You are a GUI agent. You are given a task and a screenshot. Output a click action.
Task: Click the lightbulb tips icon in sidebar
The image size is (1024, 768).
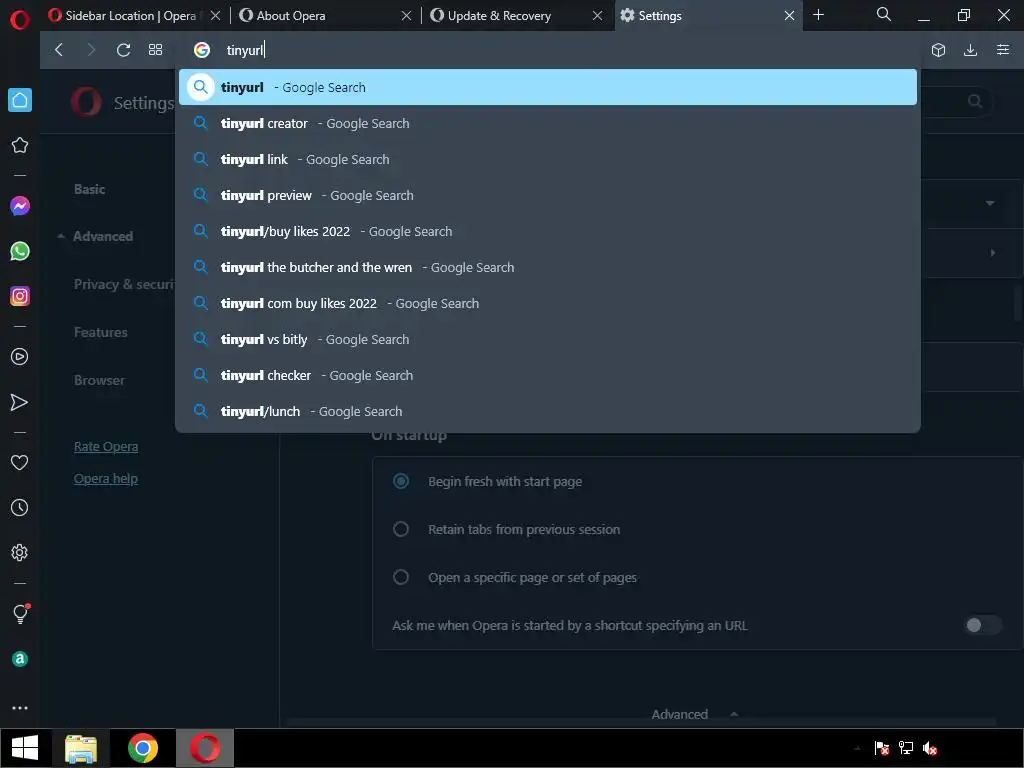pyautogui.click(x=20, y=613)
